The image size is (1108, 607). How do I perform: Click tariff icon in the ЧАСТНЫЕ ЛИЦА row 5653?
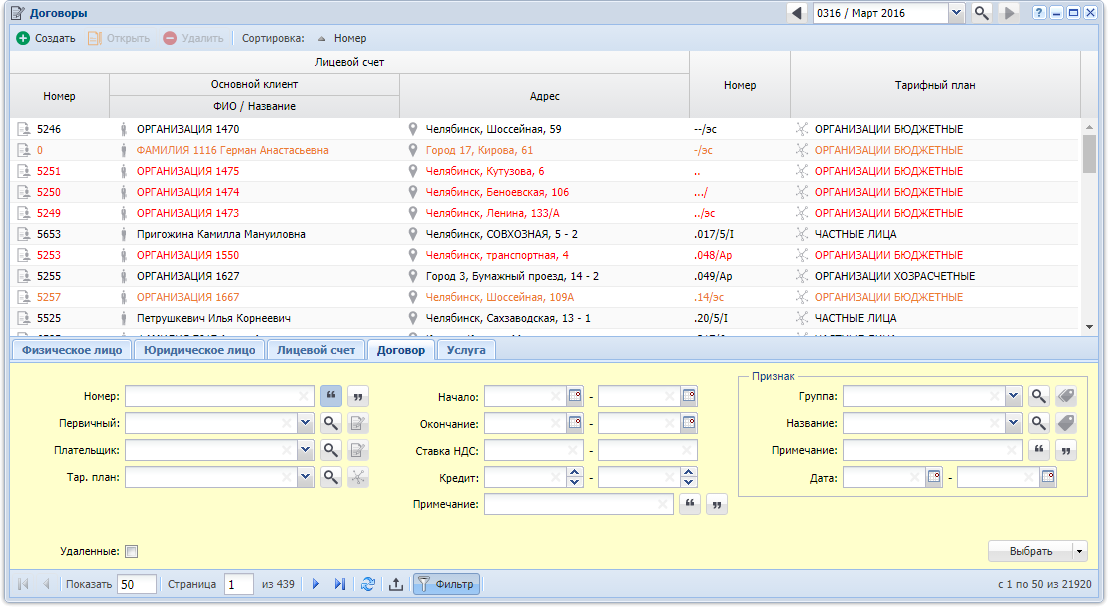coord(802,234)
